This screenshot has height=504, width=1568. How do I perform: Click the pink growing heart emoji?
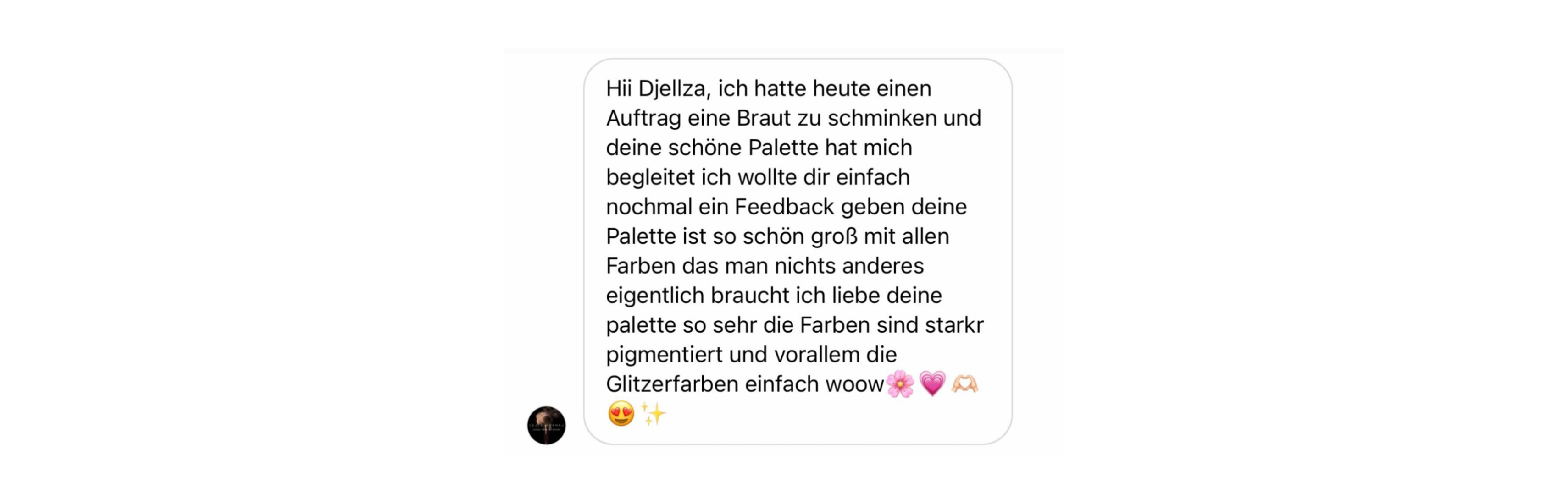(932, 383)
